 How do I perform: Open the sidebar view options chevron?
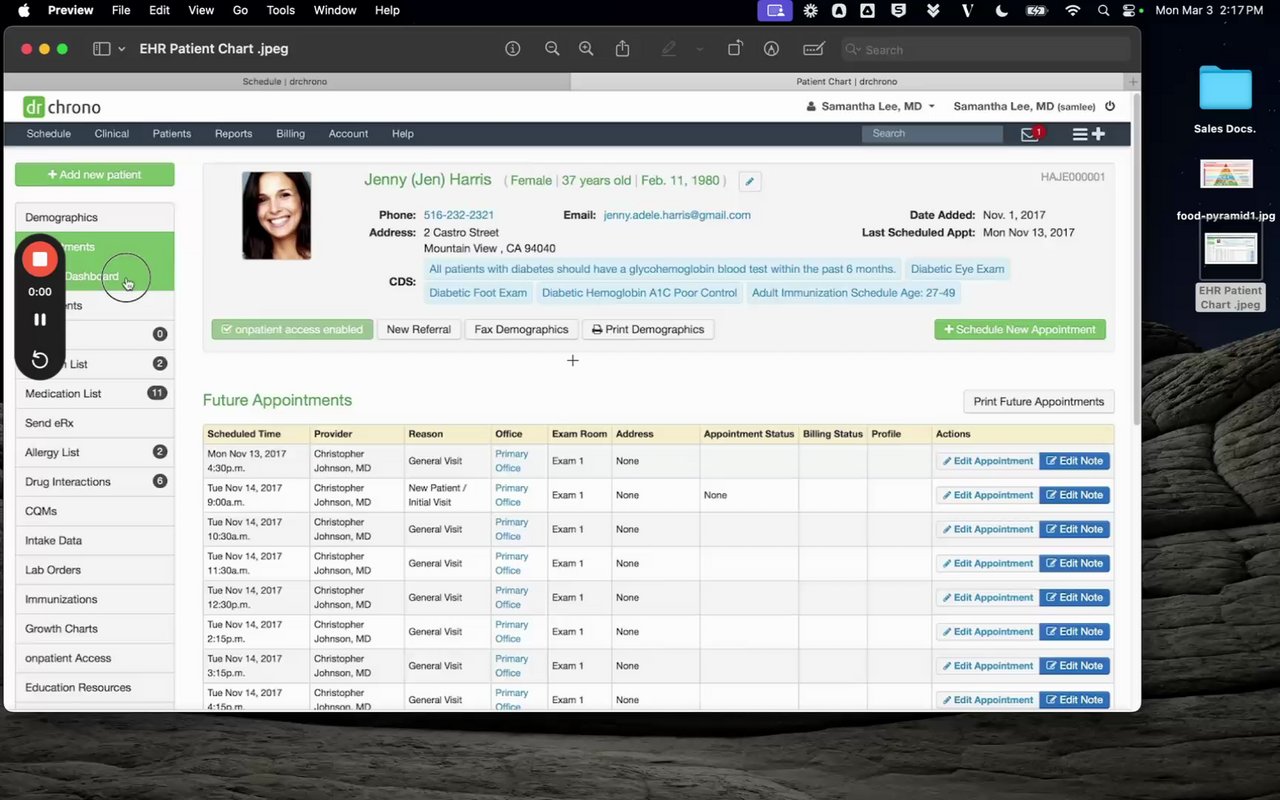click(122, 49)
